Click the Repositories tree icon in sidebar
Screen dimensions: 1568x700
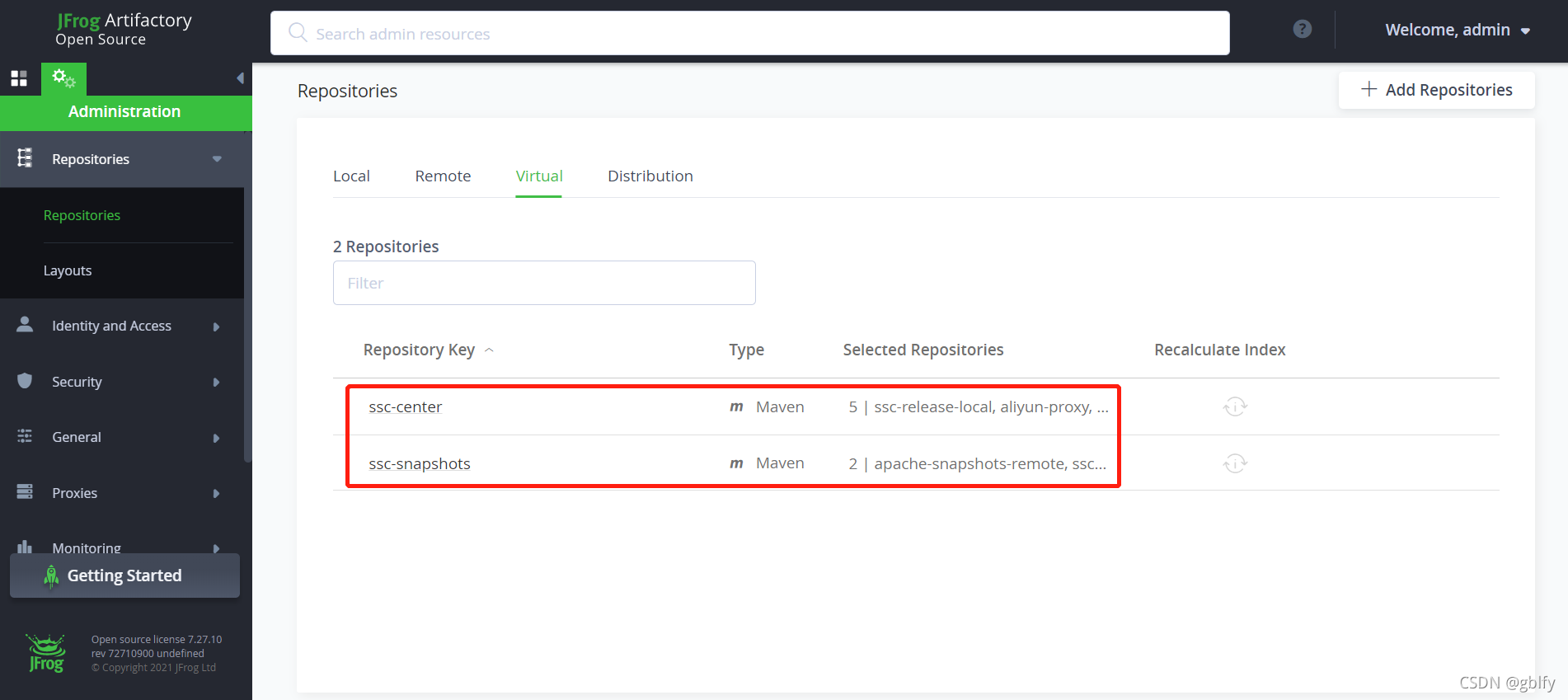[25, 158]
